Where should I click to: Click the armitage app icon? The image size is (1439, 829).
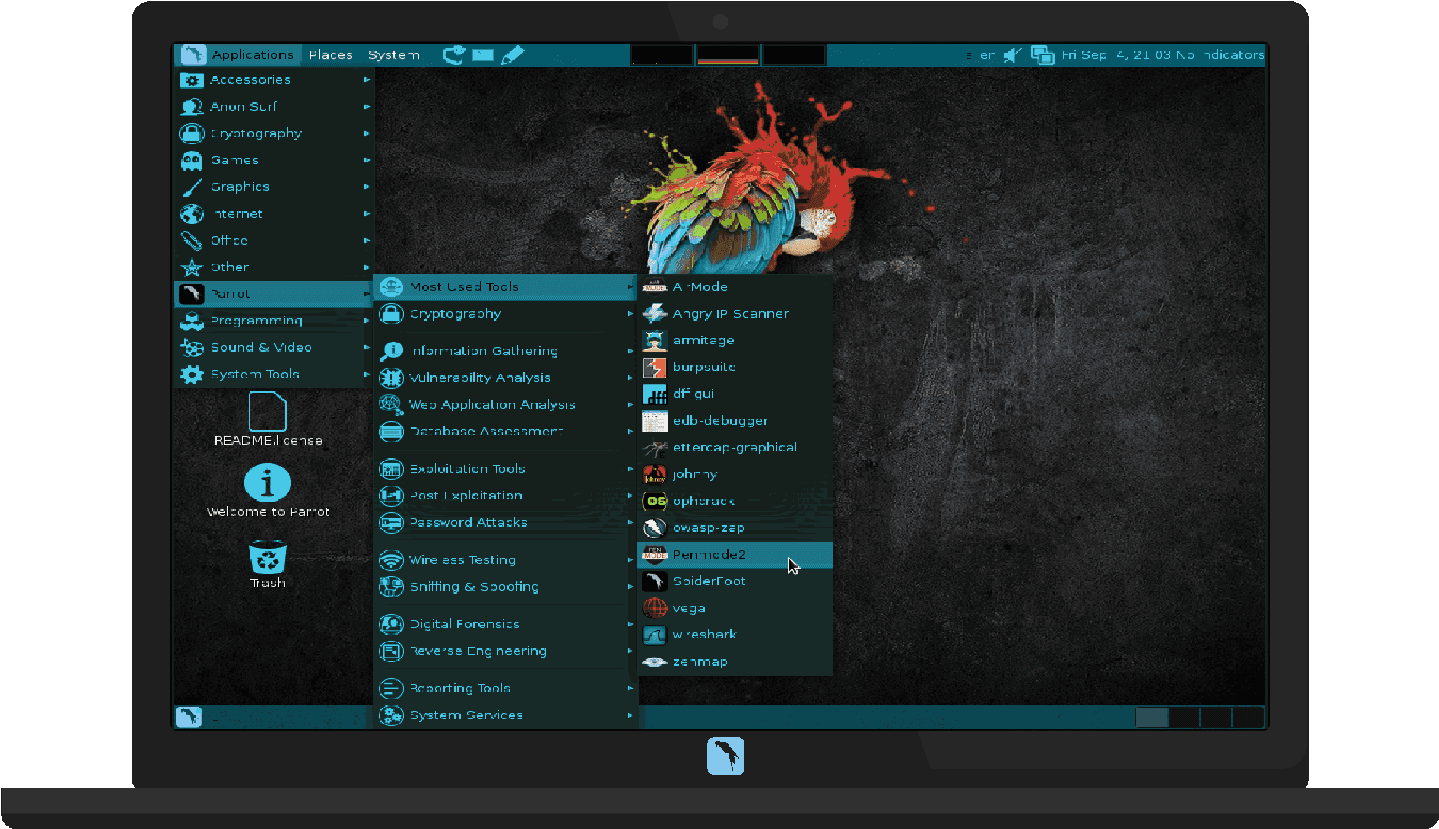[x=654, y=341]
